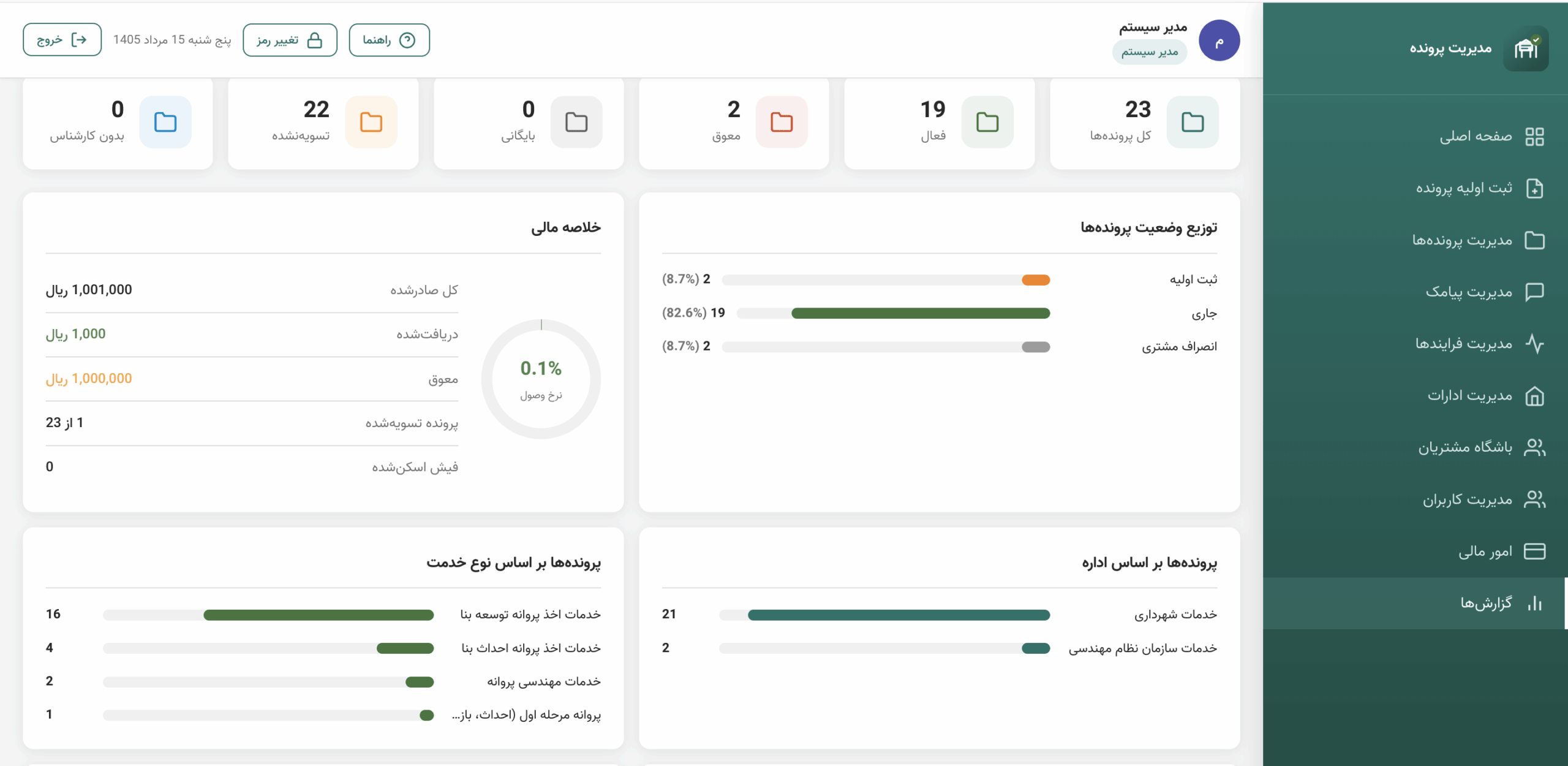
Task: Click the تسویه‌نشده orange folder icon
Action: [371, 122]
